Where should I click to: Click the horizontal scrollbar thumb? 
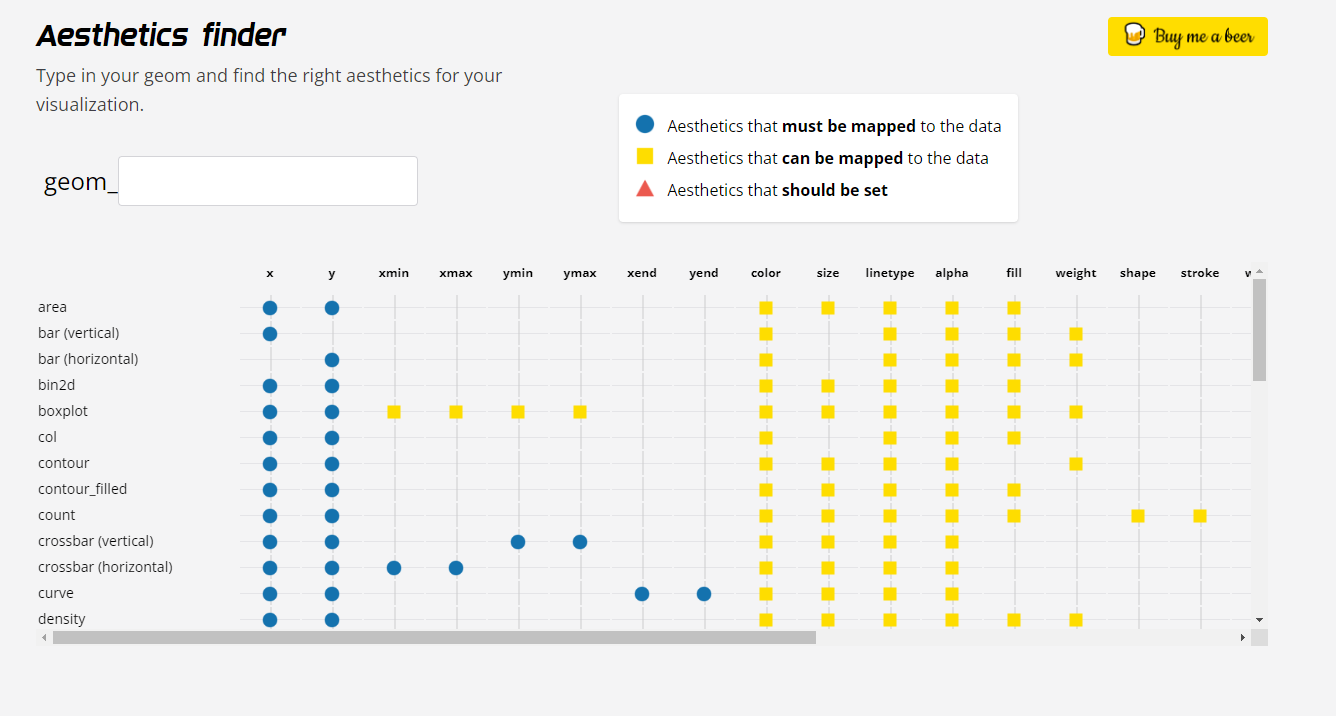pyautogui.click(x=434, y=637)
